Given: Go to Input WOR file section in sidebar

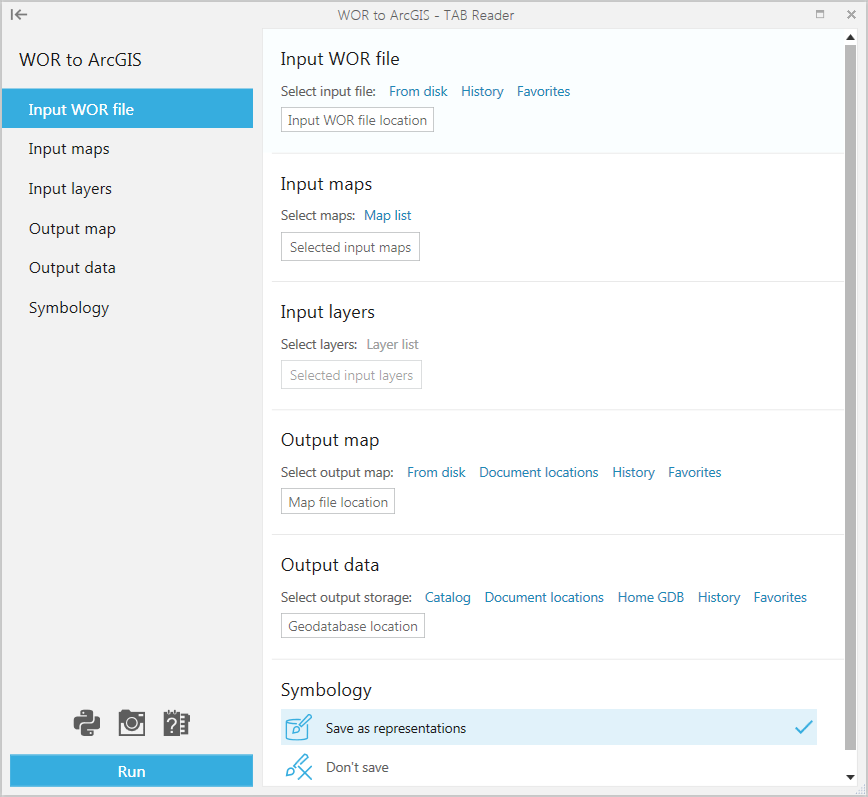Looking at the screenshot, I should (x=127, y=109).
